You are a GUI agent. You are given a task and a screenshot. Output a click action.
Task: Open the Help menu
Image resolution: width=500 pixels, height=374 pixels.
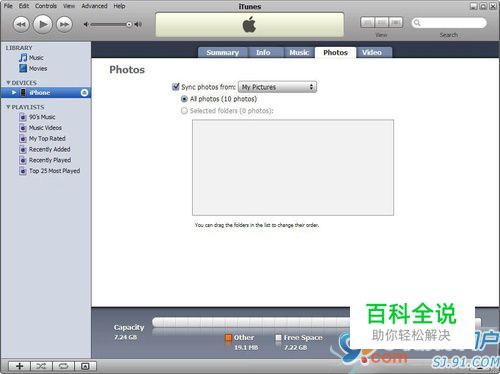pyautogui.click(x=119, y=6)
